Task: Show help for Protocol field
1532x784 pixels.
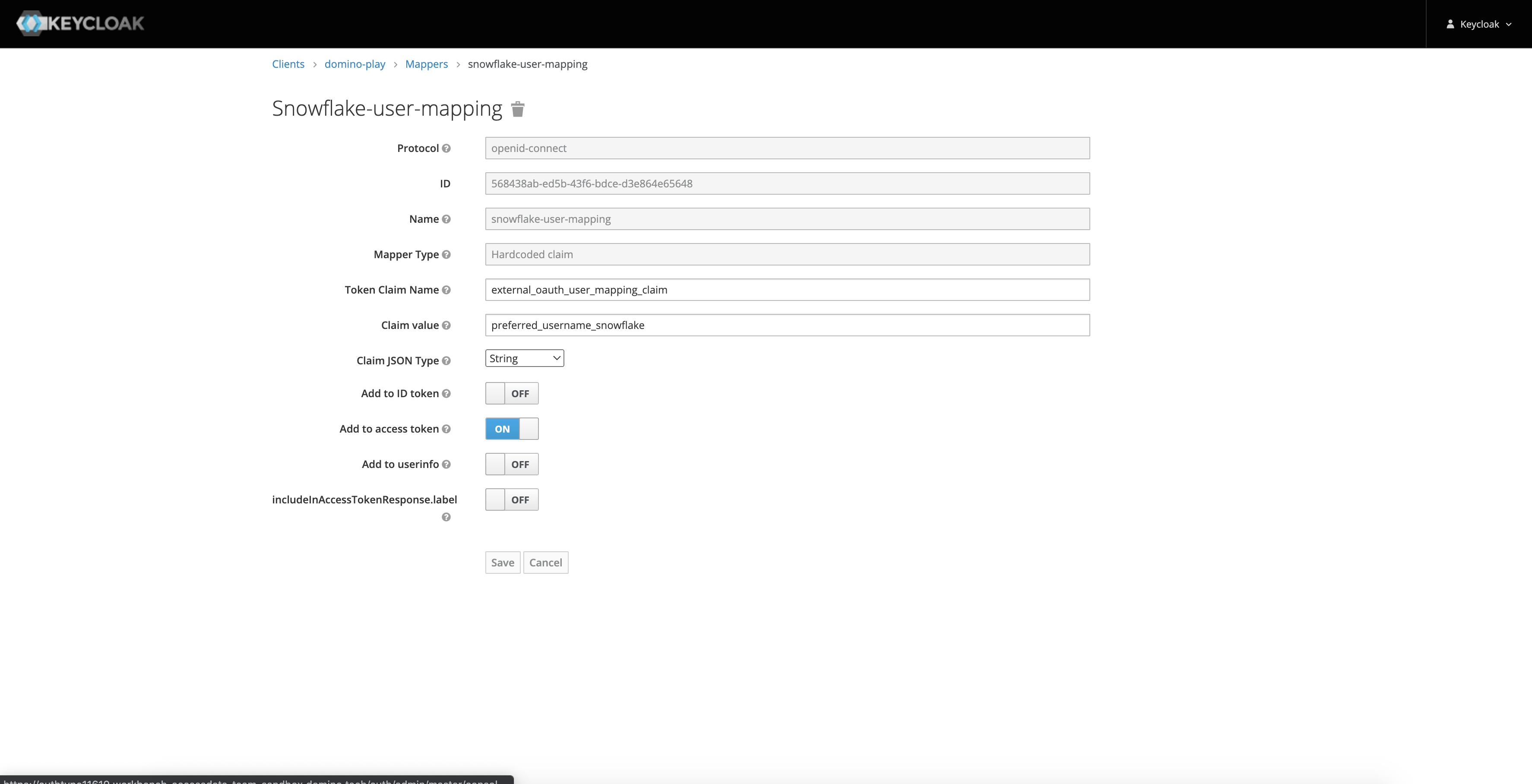Action: coord(446,148)
